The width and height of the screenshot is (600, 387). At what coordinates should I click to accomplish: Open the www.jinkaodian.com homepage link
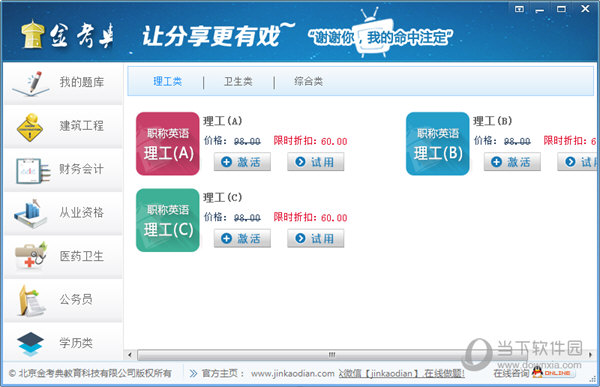pyautogui.click(x=293, y=373)
